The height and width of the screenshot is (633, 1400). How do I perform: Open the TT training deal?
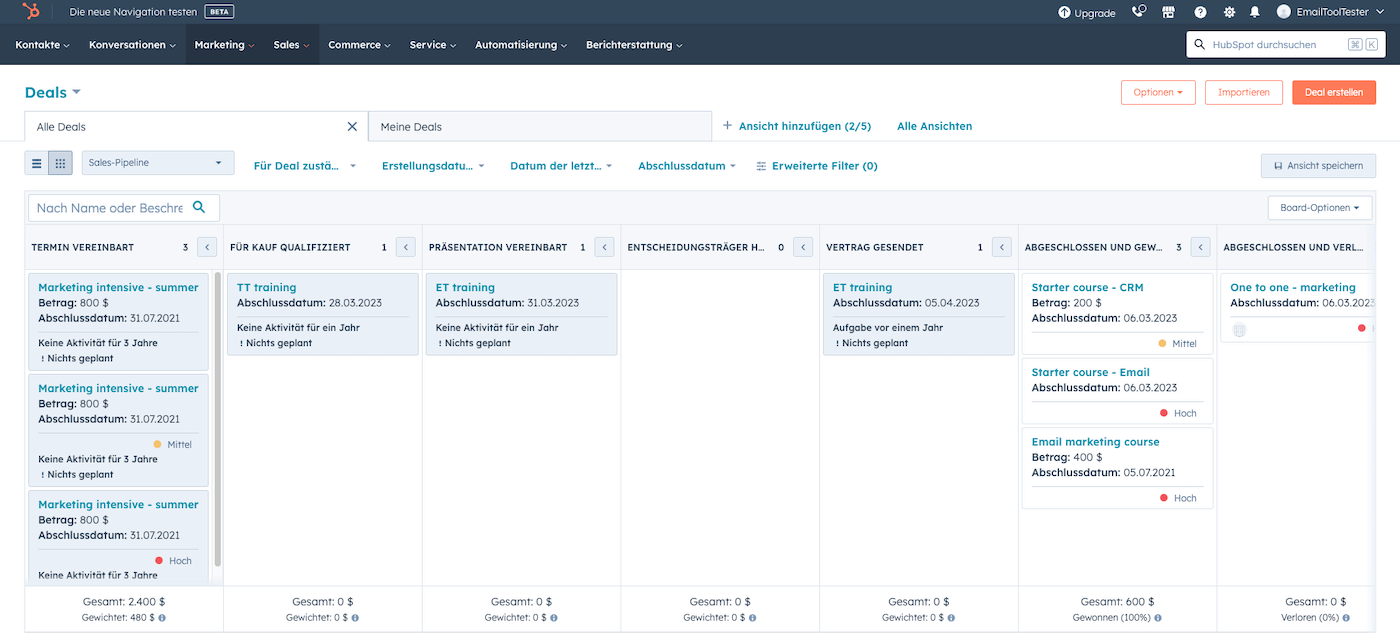[266, 287]
